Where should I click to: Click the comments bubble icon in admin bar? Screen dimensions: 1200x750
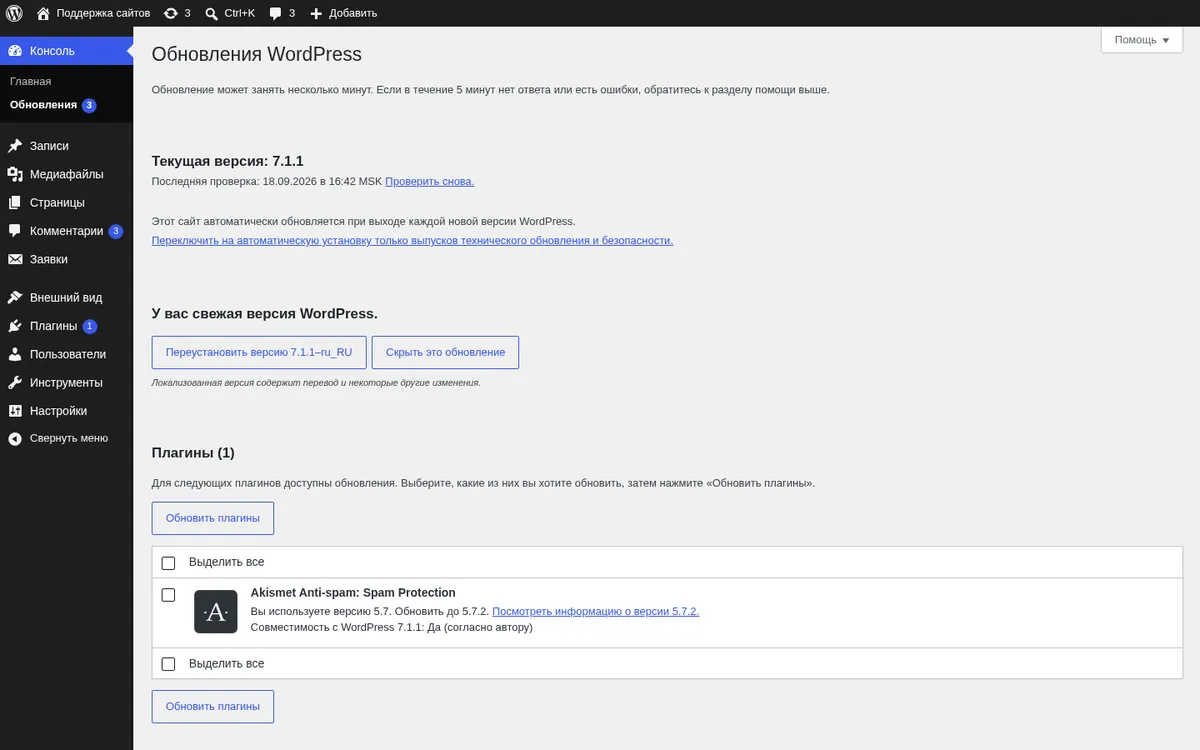[276, 13]
